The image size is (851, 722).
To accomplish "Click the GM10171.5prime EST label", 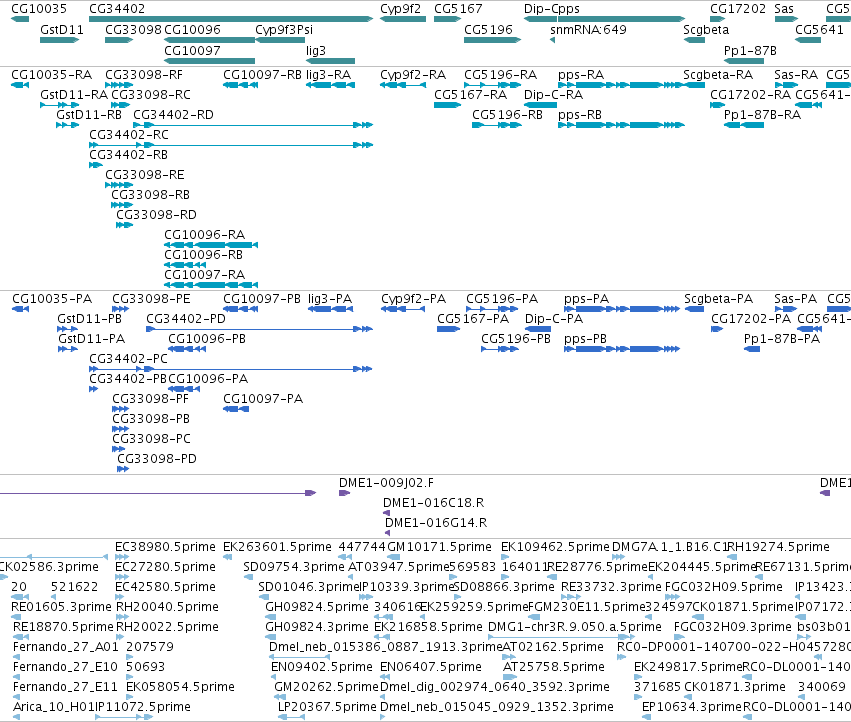I will [x=439, y=547].
